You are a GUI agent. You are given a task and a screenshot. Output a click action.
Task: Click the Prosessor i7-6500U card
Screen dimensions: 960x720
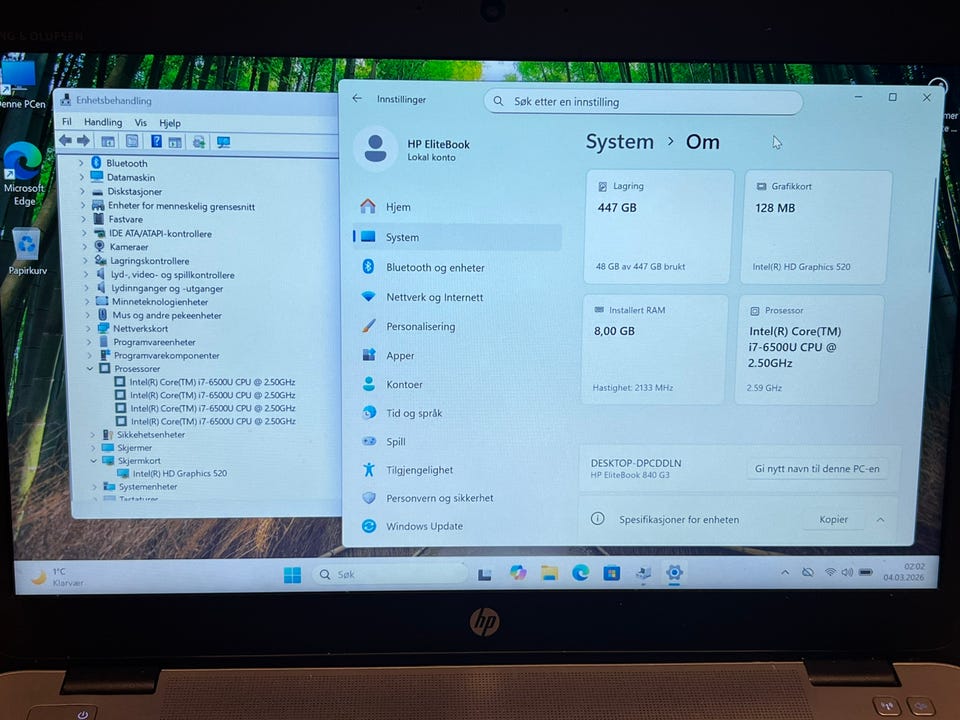[809, 350]
